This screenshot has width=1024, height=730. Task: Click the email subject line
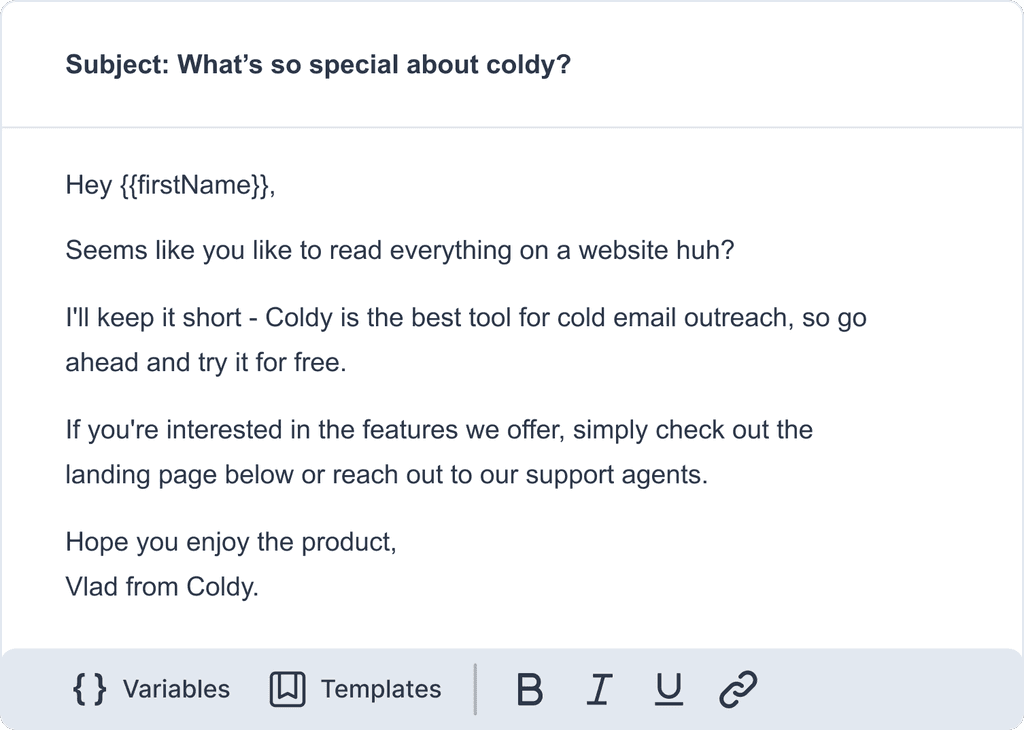point(318,64)
